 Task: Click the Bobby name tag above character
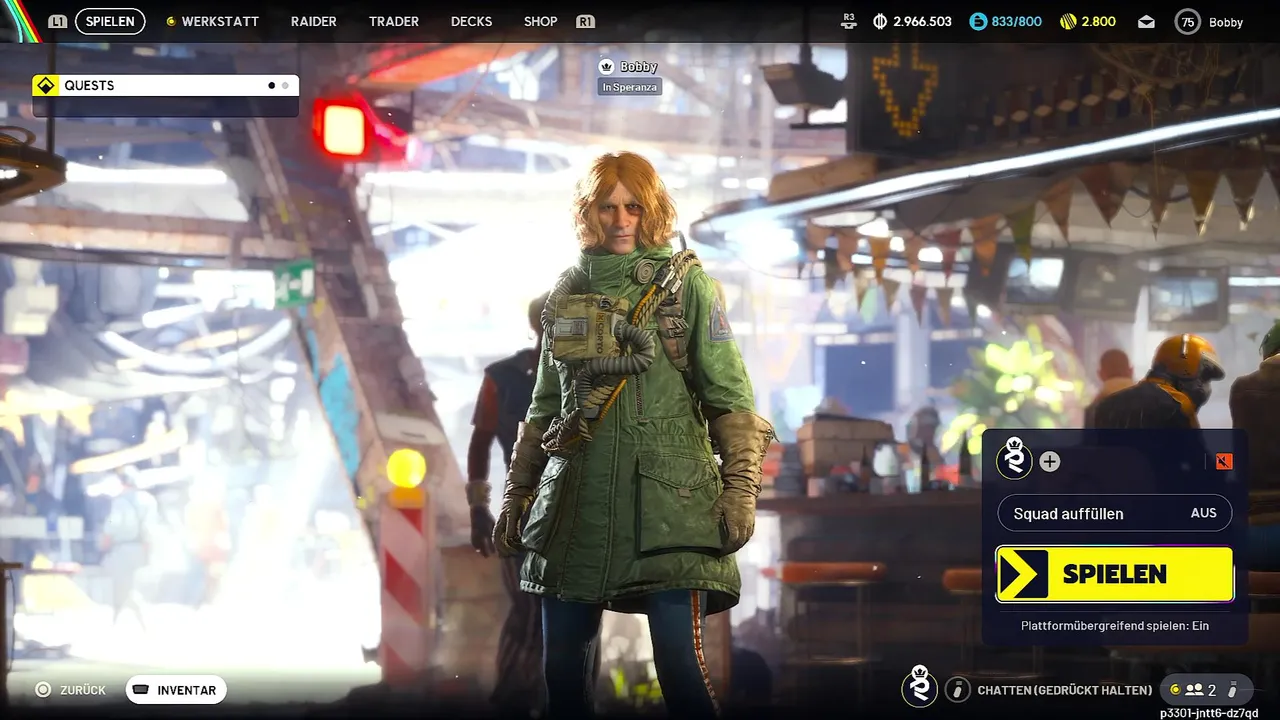coord(639,67)
